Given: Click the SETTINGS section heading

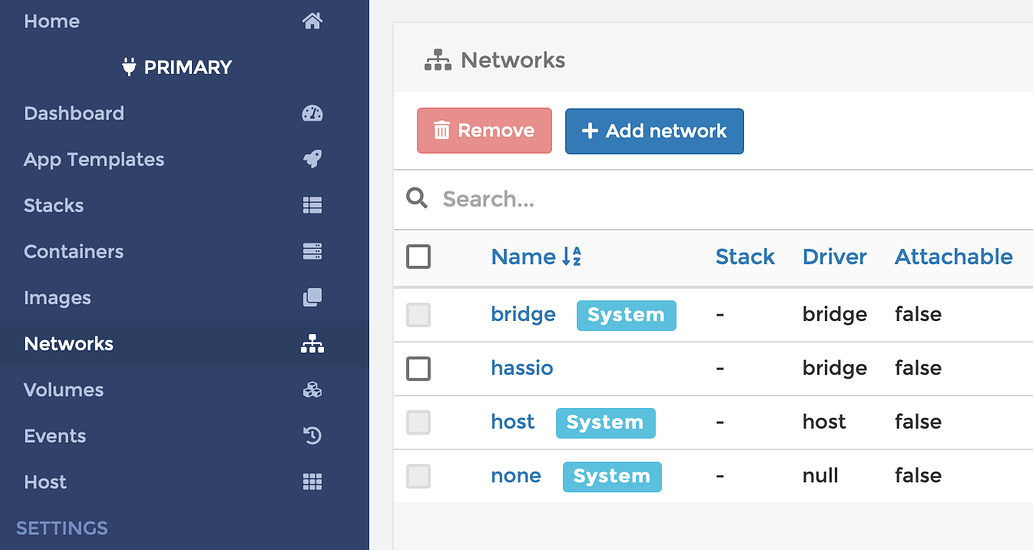Looking at the screenshot, I should tap(62, 528).
